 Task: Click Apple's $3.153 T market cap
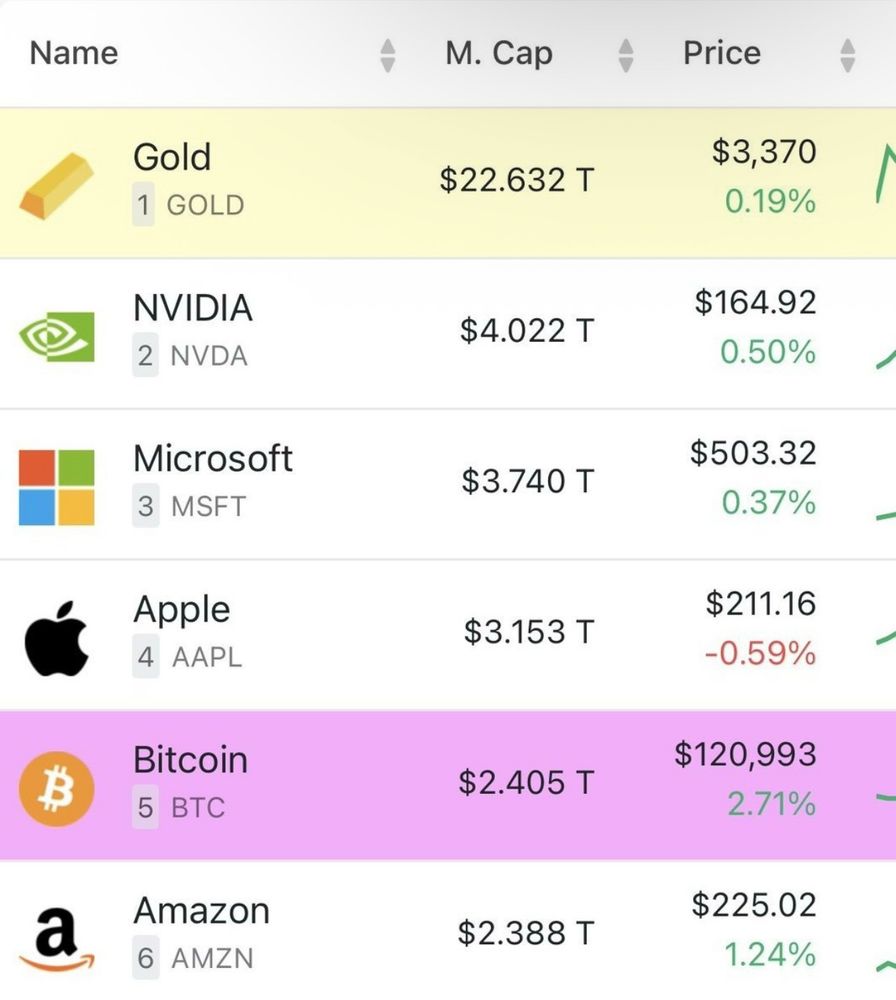tap(529, 631)
